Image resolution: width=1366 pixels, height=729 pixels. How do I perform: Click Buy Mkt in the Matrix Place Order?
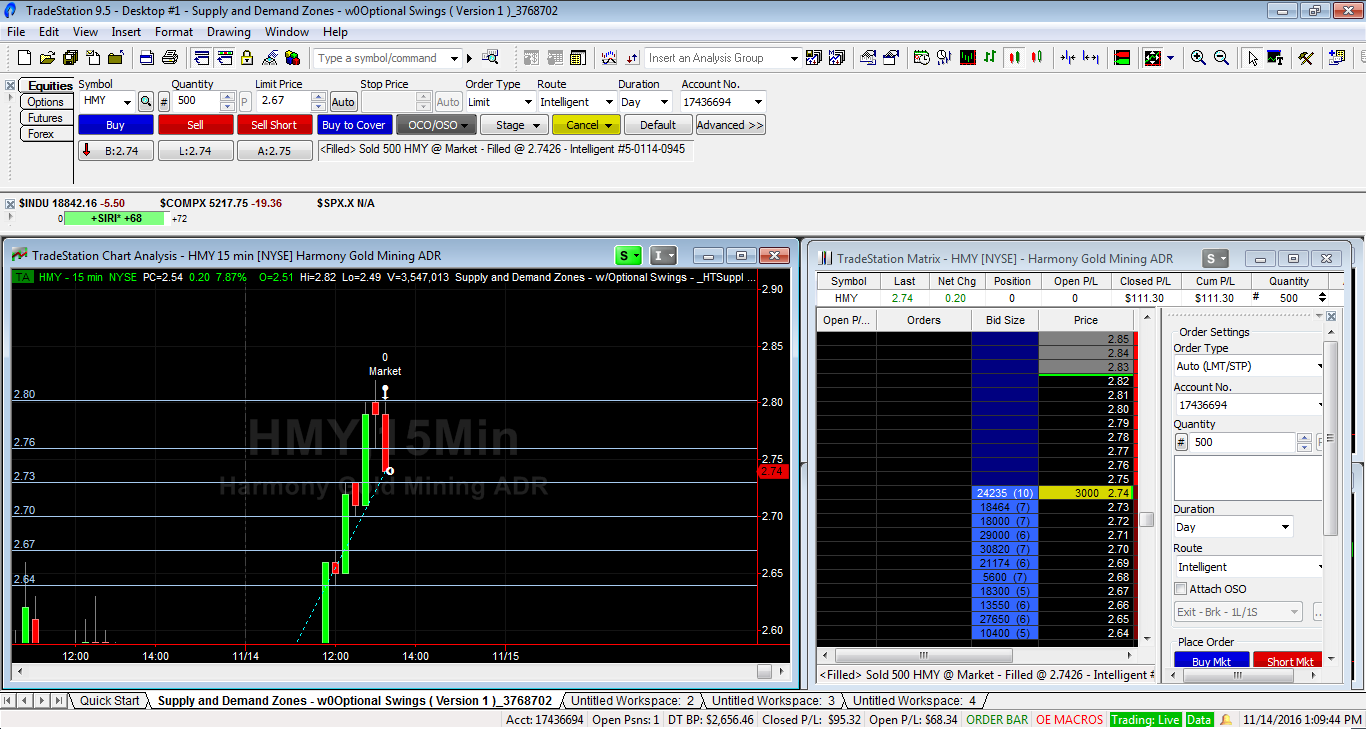(x=1211, y=661)
